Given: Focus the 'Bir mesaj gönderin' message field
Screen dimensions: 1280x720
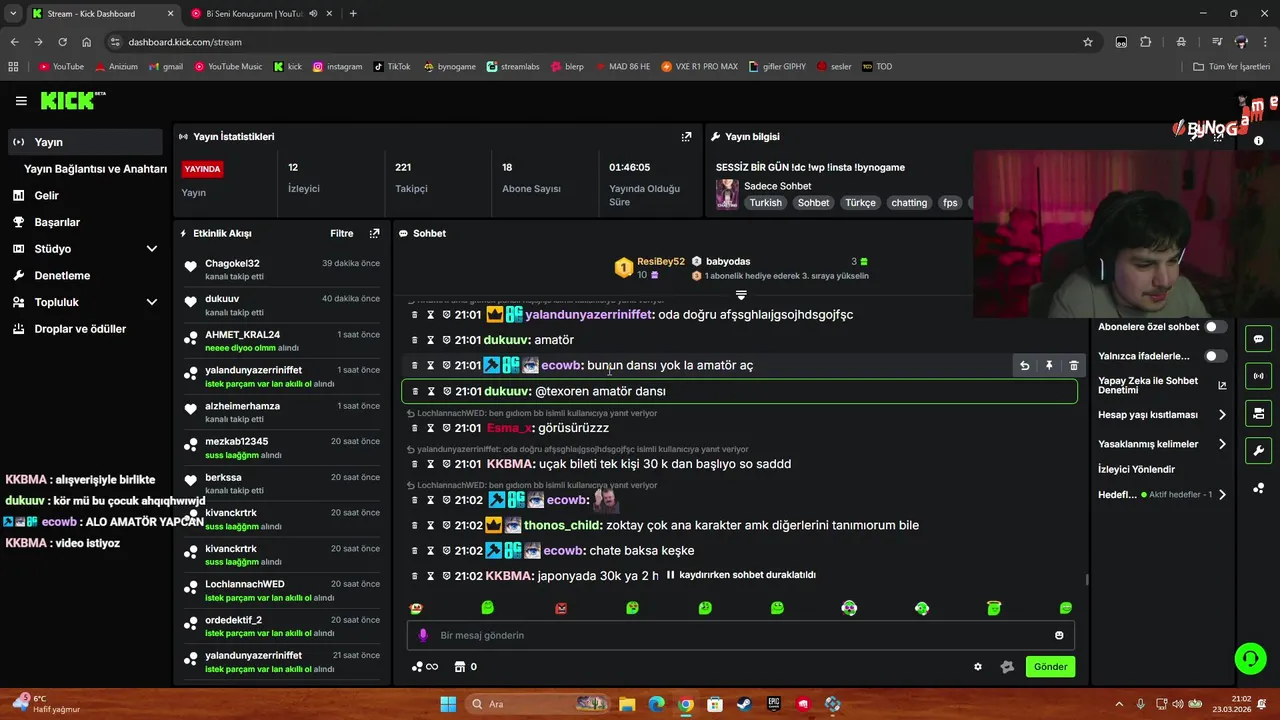Looking at the screenshot, I should pyautogui.click(x=740, y=635).
